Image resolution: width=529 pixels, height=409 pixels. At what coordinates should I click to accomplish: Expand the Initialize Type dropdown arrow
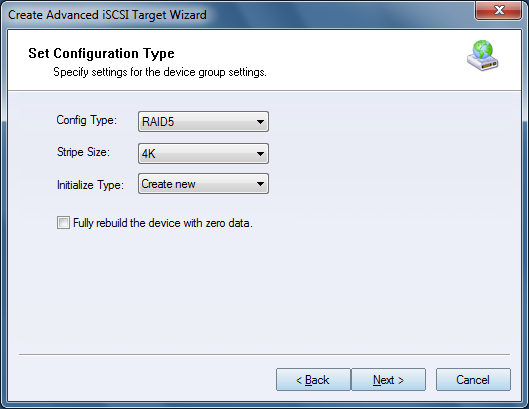[x=260, y=184]
